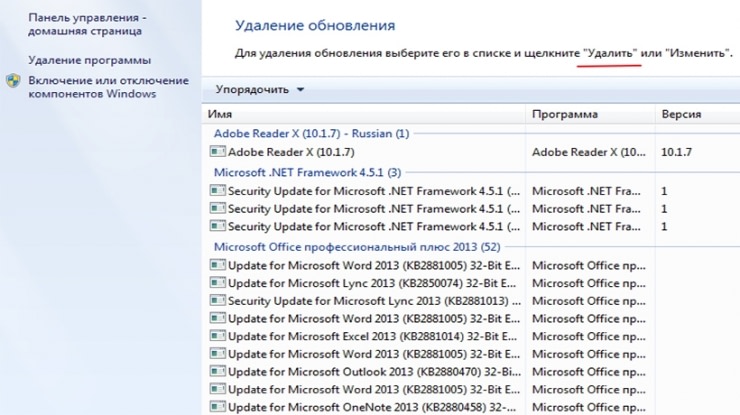Click icon of Update for Microsoft Excel 2013
This screenshot has width=740, height=415.
[217, 336]
